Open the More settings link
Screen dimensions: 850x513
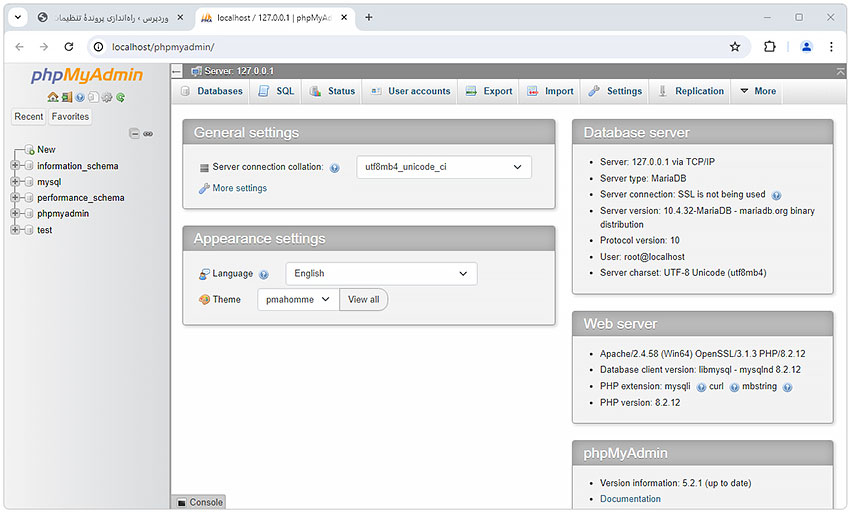coord(240,188)
